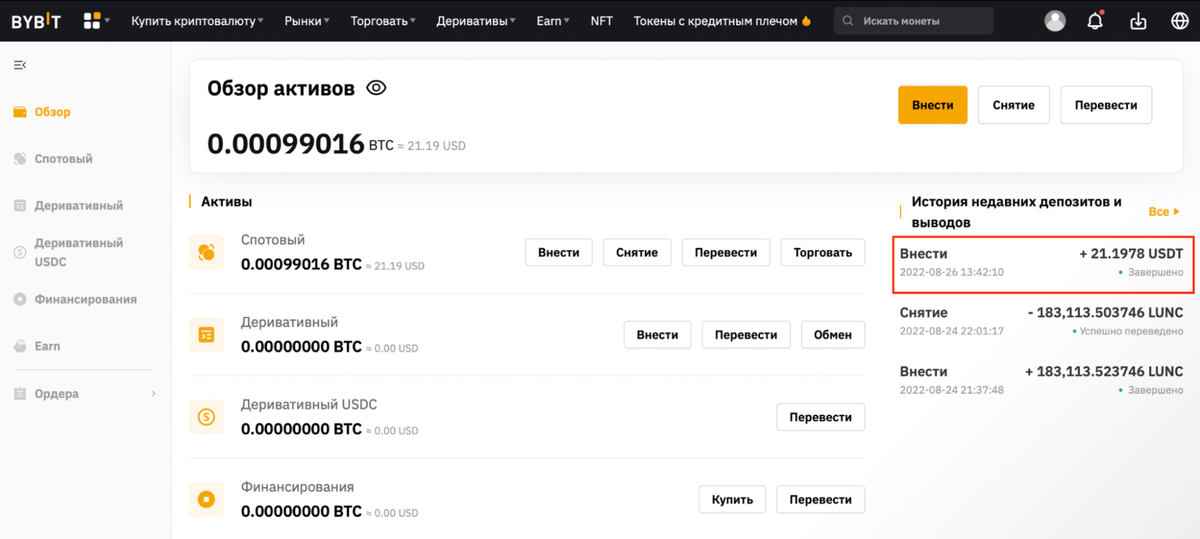Viewport: 1200px width, 539px height.
Task: Open the Bybit logo home link
Action: (x=36, y=20)
